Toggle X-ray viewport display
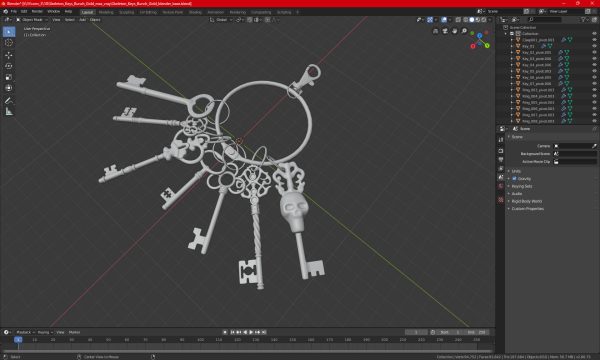Image resolution: width=600 pixels, height=360 pixels. [458, 20]
